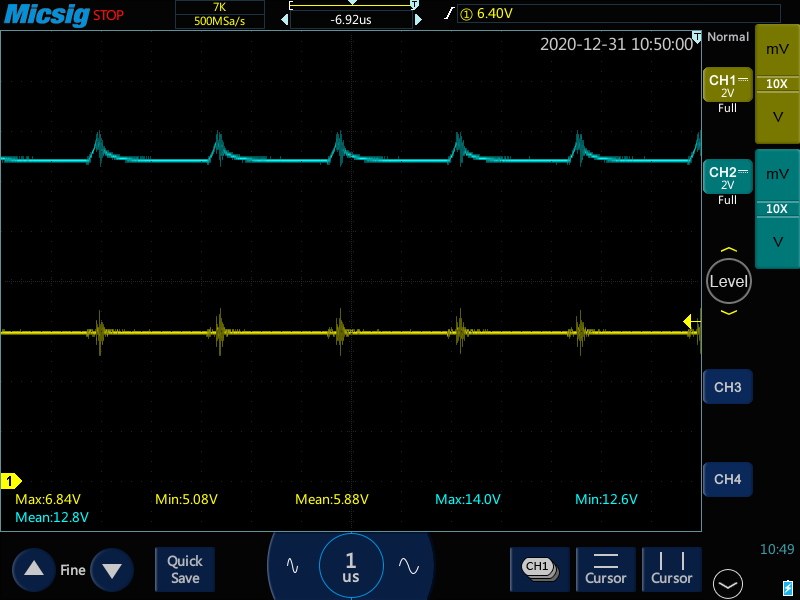The image size is (800, 600).
Task: Tap the horizontal position overview bar at top
Action: 352,6
